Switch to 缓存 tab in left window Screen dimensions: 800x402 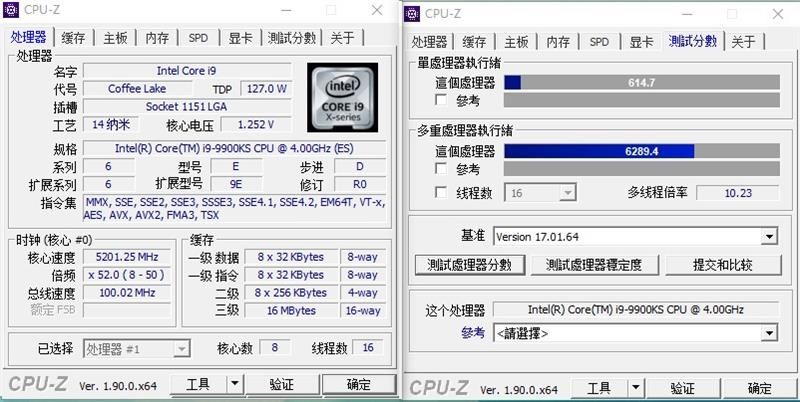pos(73,38)
